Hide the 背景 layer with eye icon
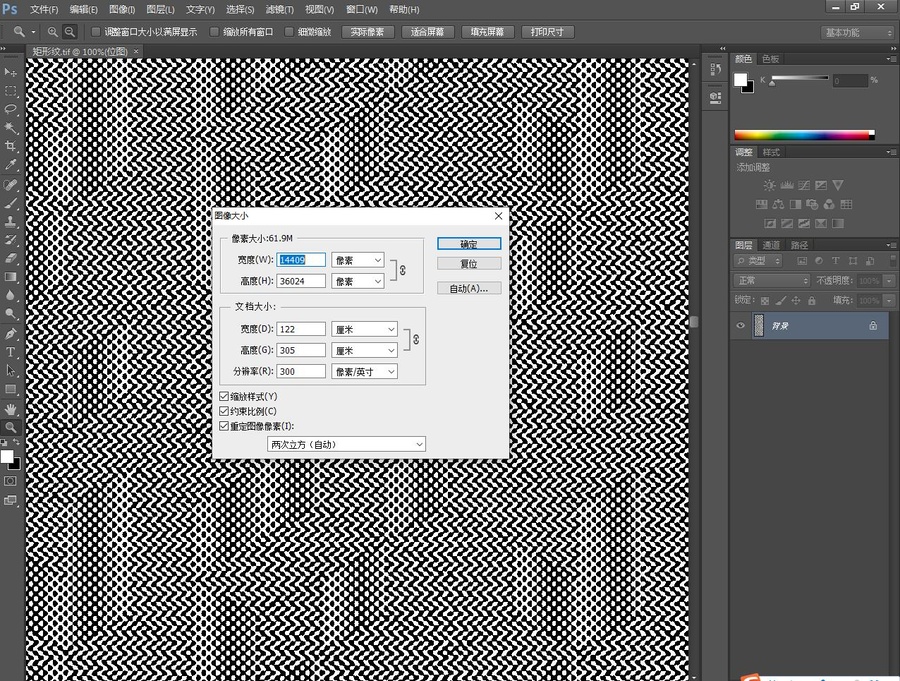 740,326
